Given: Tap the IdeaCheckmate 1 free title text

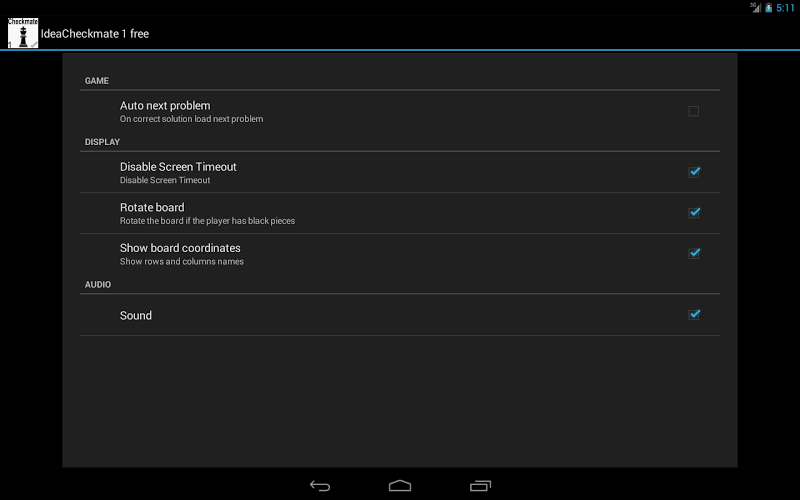Looking at the screenshot, I should point(95,34).
